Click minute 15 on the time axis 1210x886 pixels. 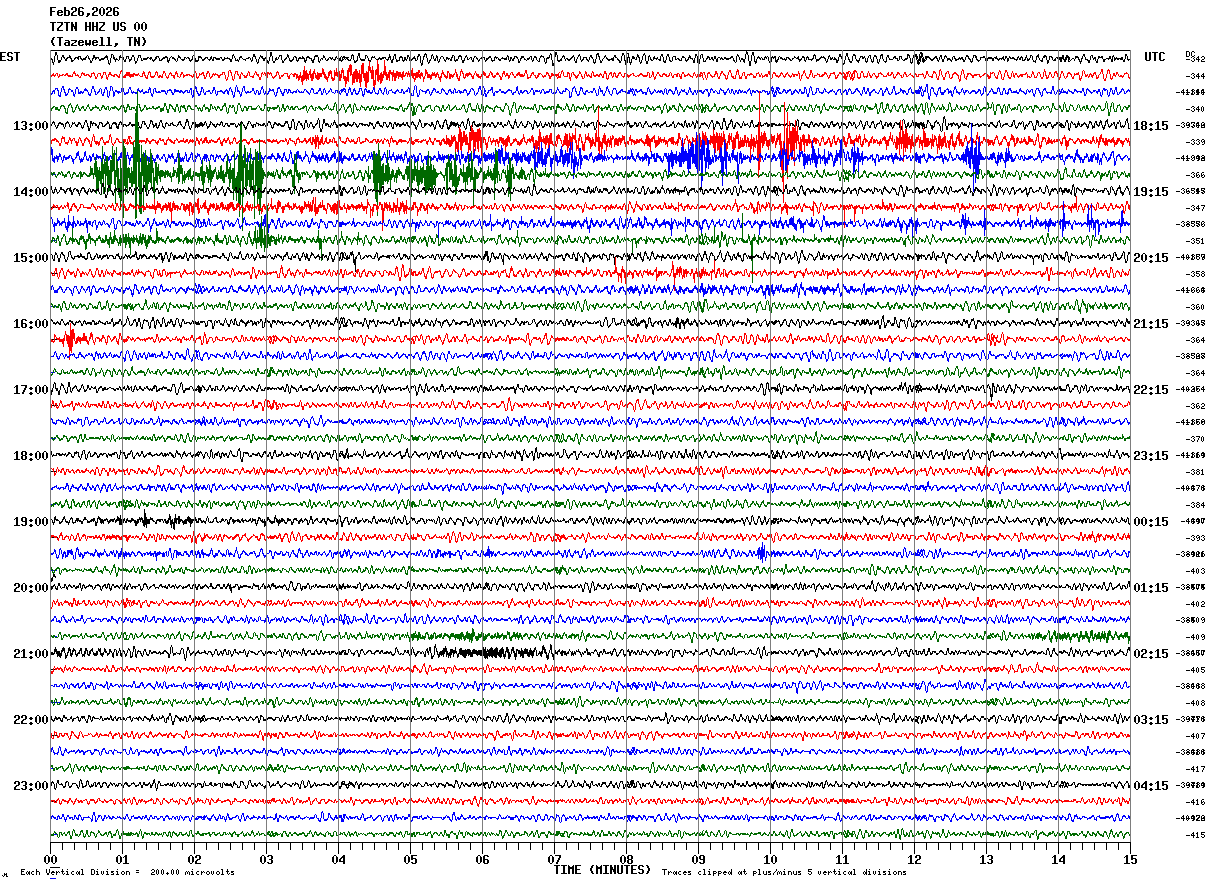point(1129,859)
